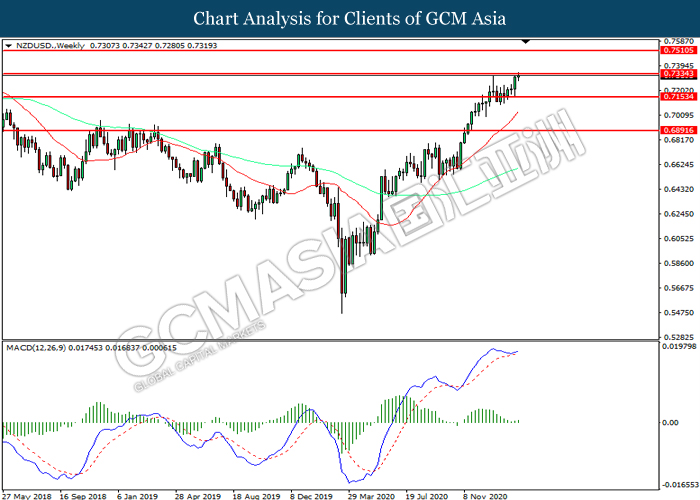
Task: Click the green moving average line end
Action: [x=517, y=169]
